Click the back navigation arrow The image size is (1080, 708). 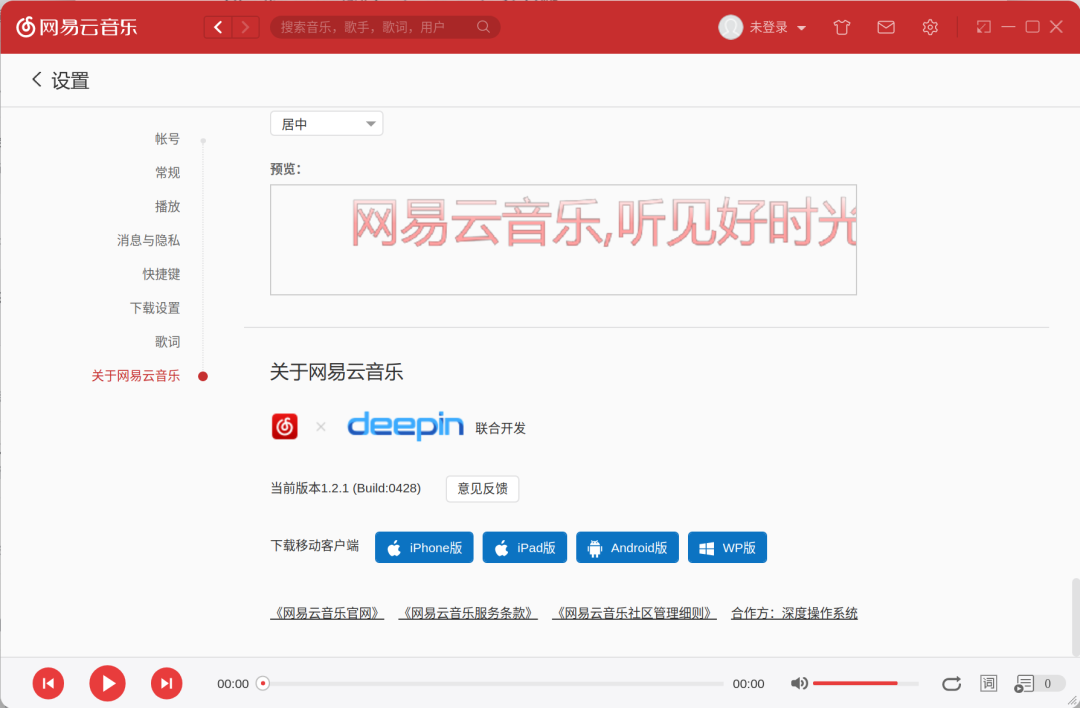click(x=218, y=27)
